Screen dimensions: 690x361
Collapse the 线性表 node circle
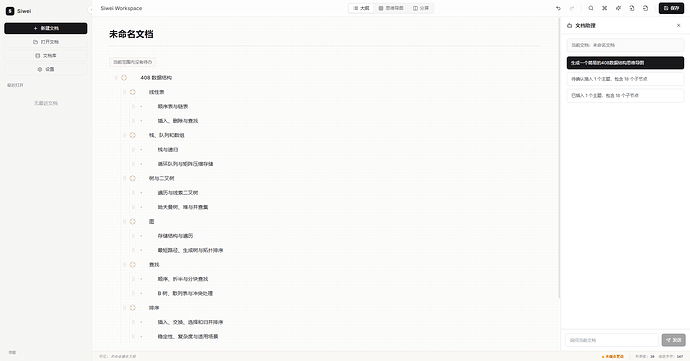click(x=132, y=92)
